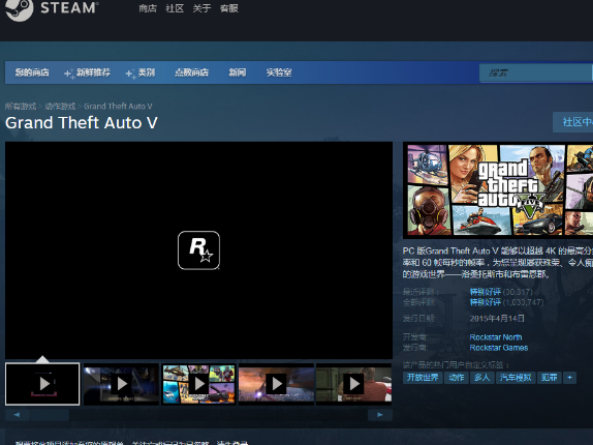Click left arrow of thumbnail scroller
The image size is (593, 445).
point(17,415)
